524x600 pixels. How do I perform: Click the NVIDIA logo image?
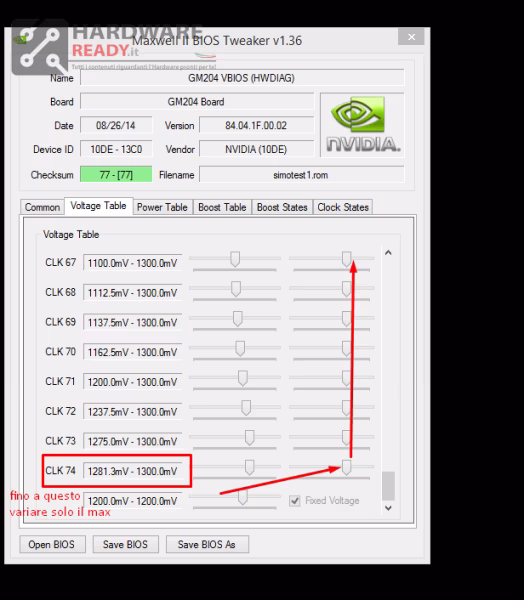click(362, 125)
